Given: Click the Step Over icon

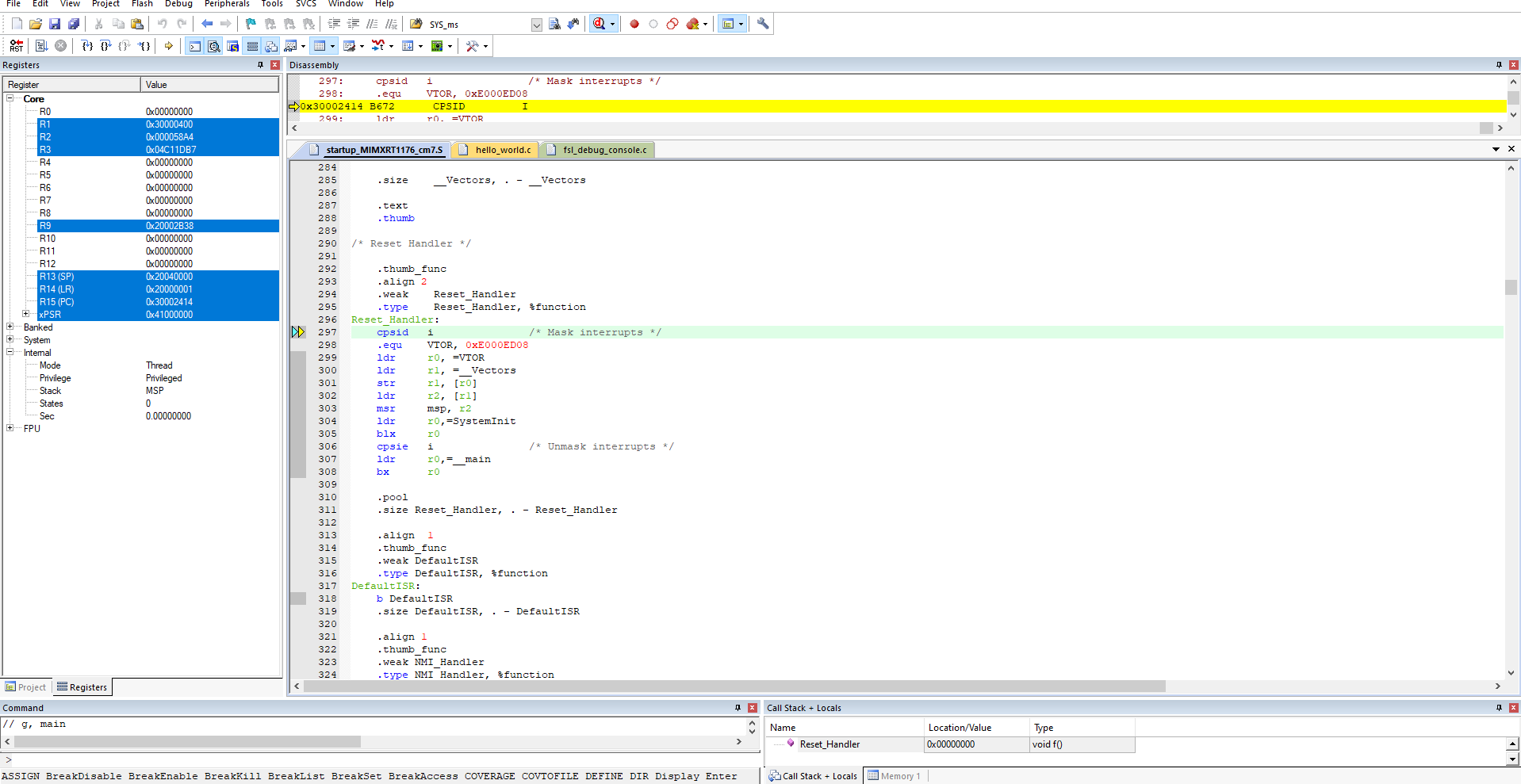Looking at the screenshot, I should pos(105,46).
